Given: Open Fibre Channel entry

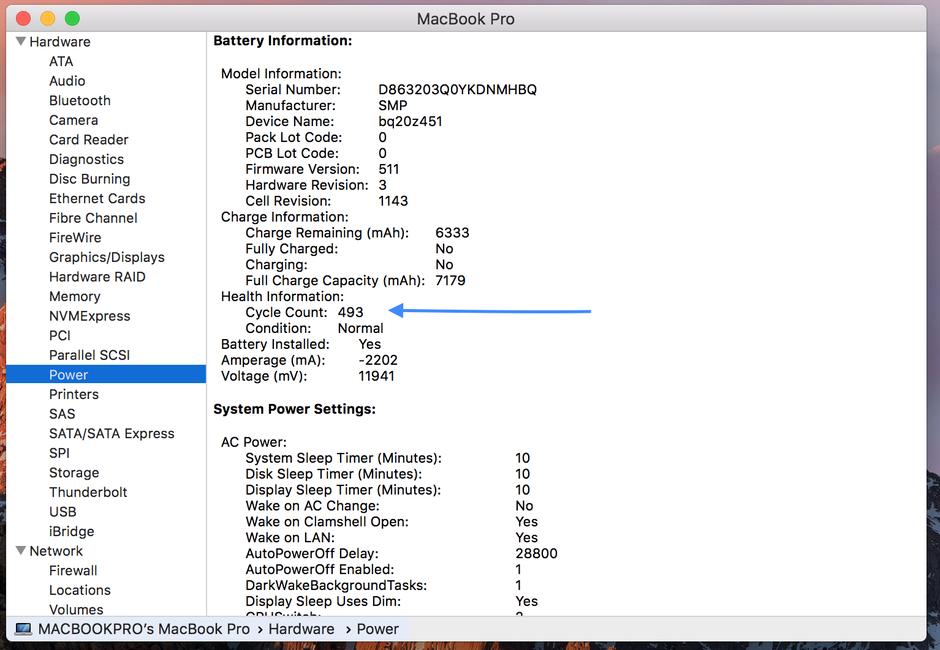Looking at the screenshot, I should tap(93, 218).
